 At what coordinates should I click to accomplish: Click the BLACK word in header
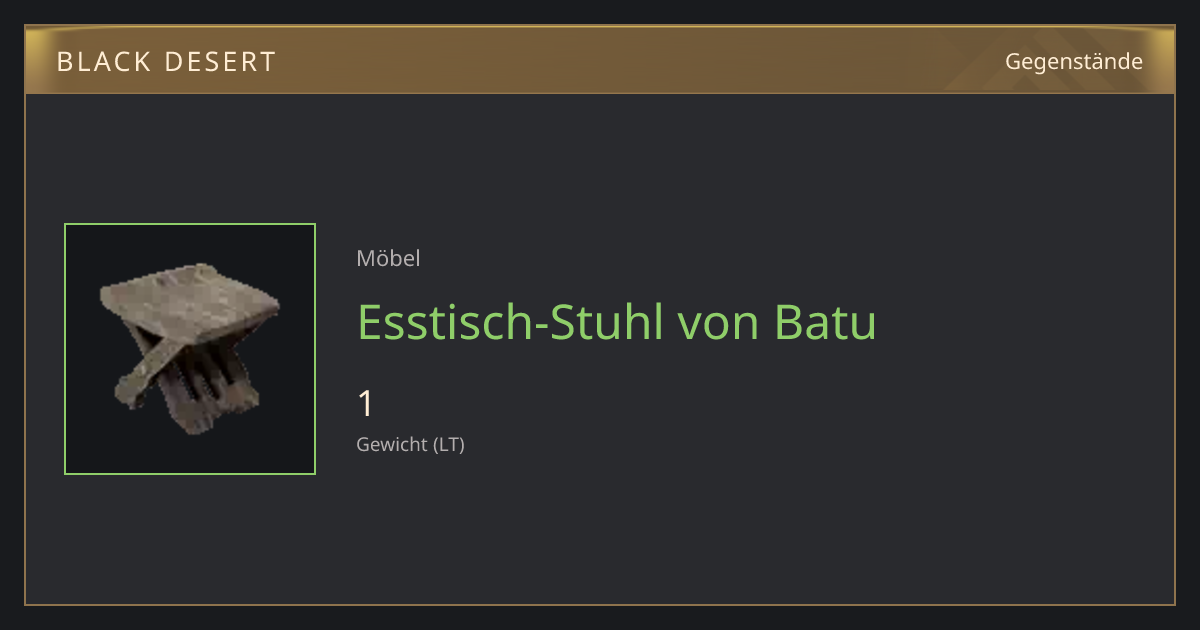(x=103, y=62)
